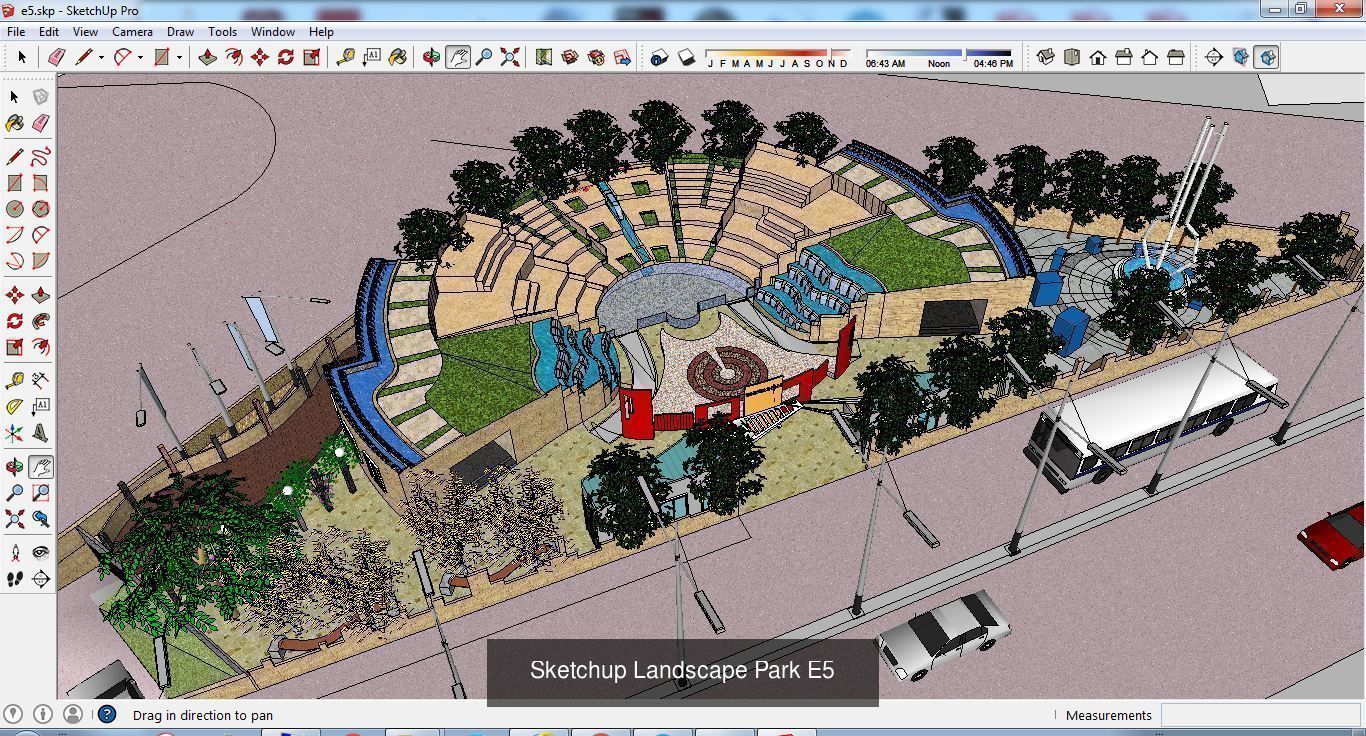Switch to the Back view icon

1150,57
